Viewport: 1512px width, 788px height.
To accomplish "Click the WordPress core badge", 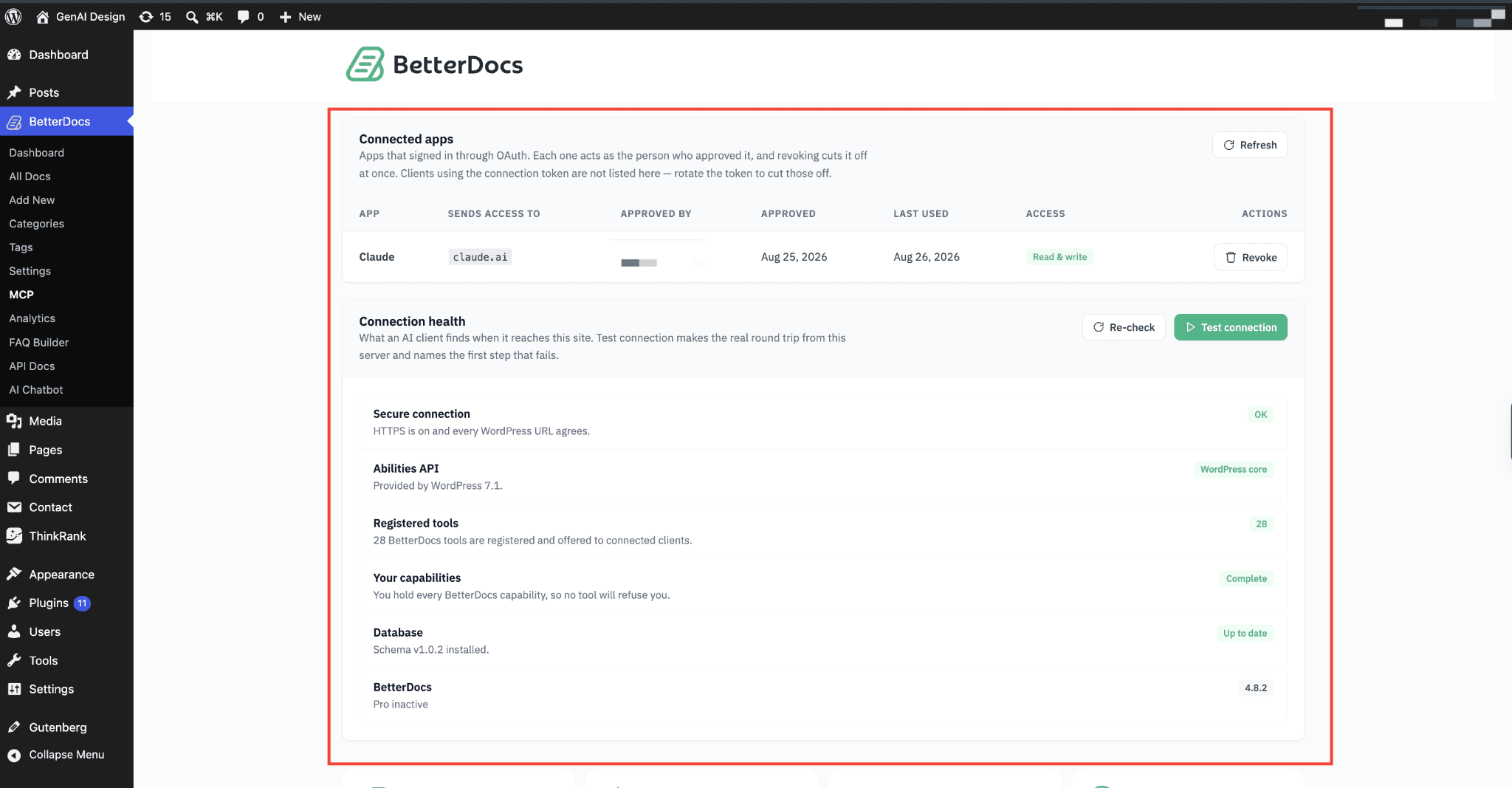I will [x=1234, y=469].
